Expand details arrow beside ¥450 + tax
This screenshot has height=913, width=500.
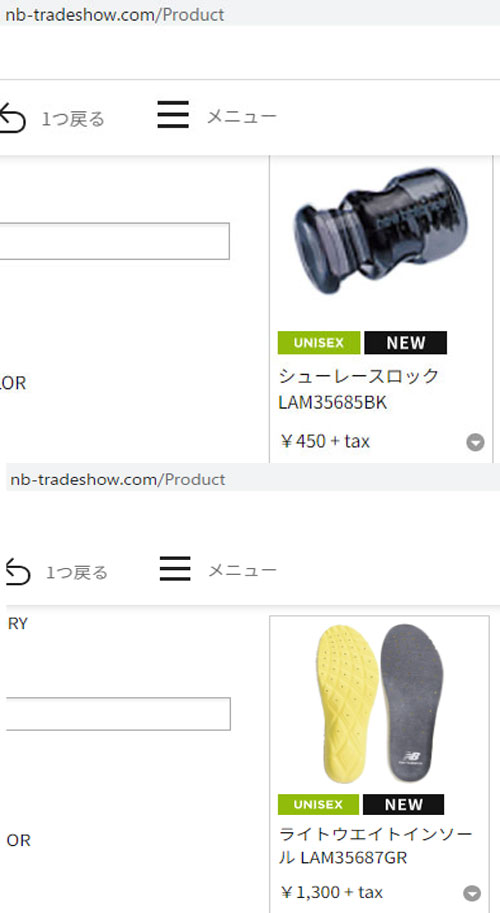476,443
